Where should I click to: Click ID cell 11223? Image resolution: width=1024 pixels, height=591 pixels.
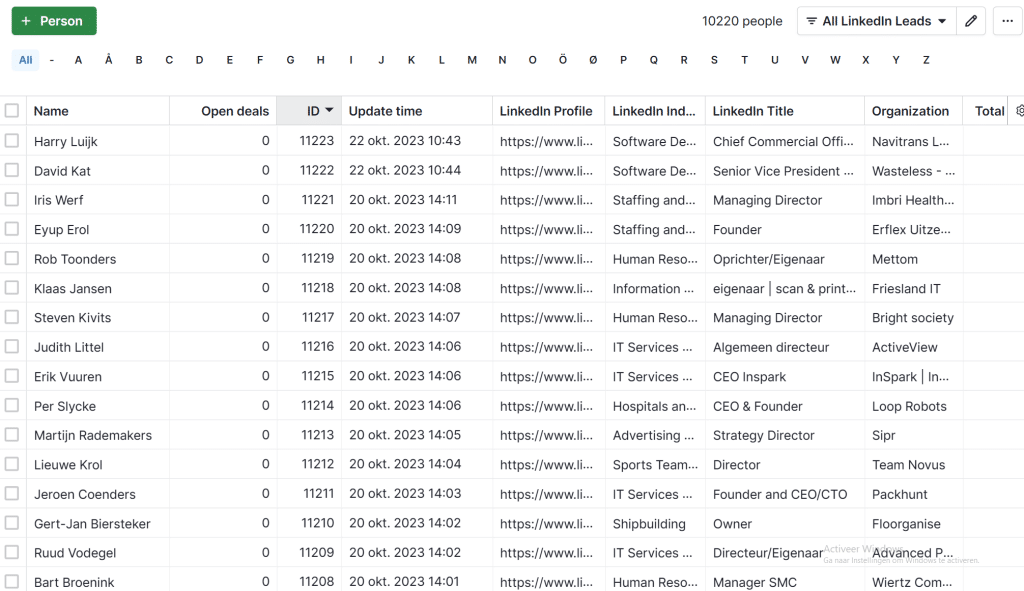317,141
